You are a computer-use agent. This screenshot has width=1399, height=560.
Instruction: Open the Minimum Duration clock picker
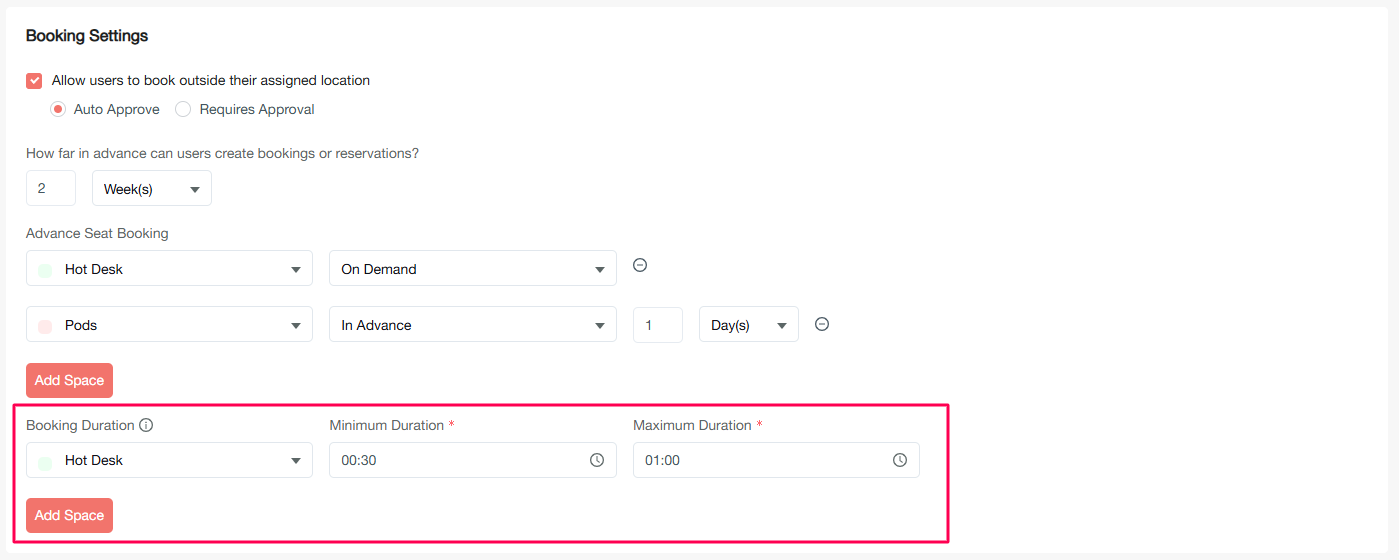597,460
